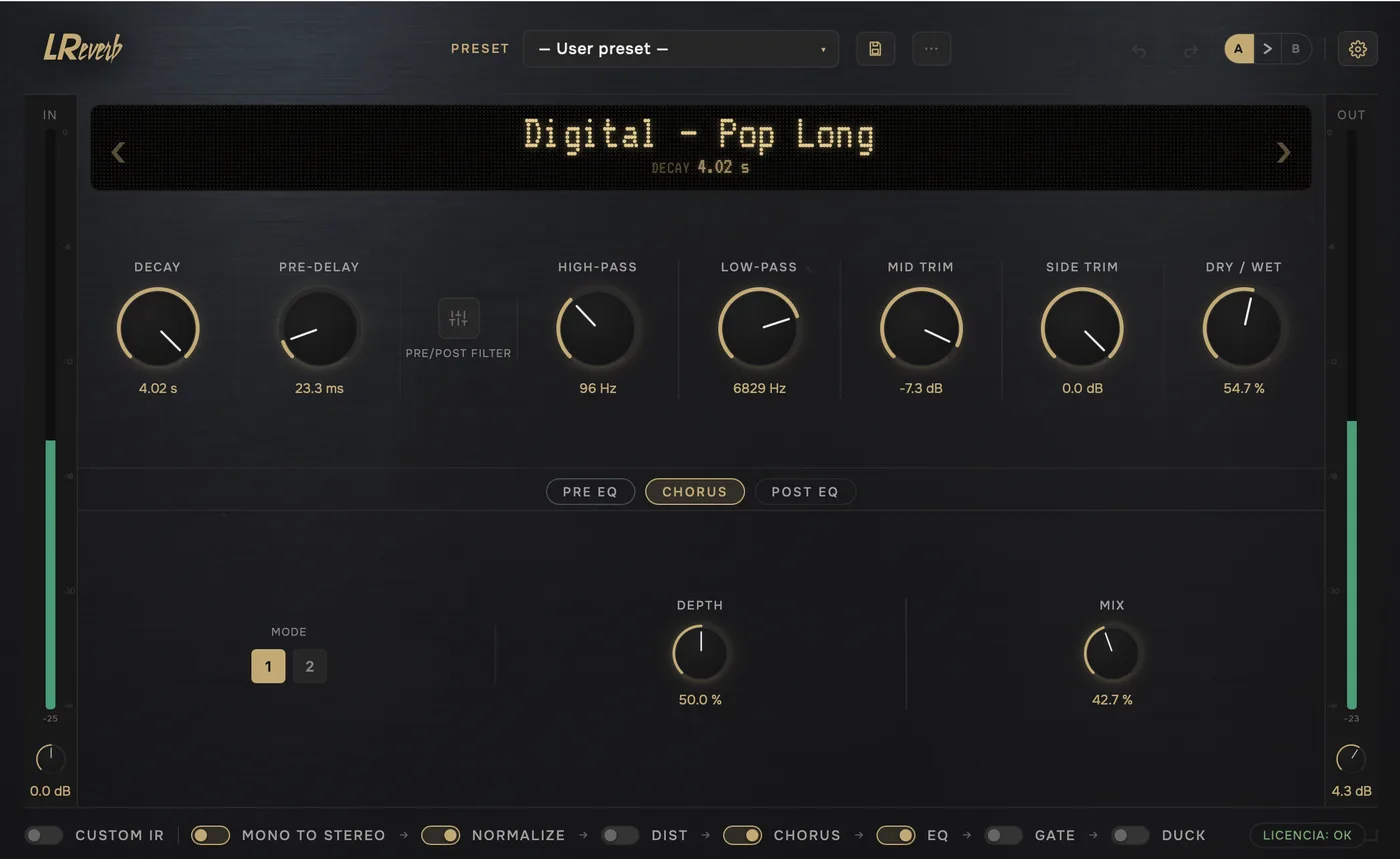Open settings with the gear icon

(x=1357, y=49)
